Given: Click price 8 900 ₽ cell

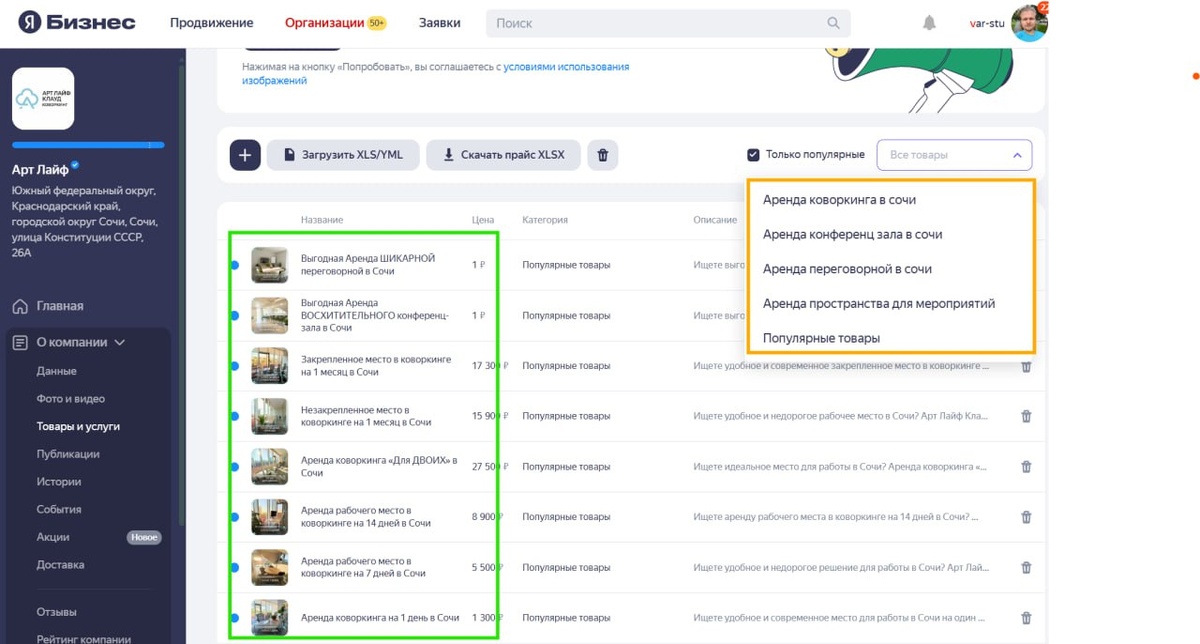Looking at the screenshot, I should [485, 517].
